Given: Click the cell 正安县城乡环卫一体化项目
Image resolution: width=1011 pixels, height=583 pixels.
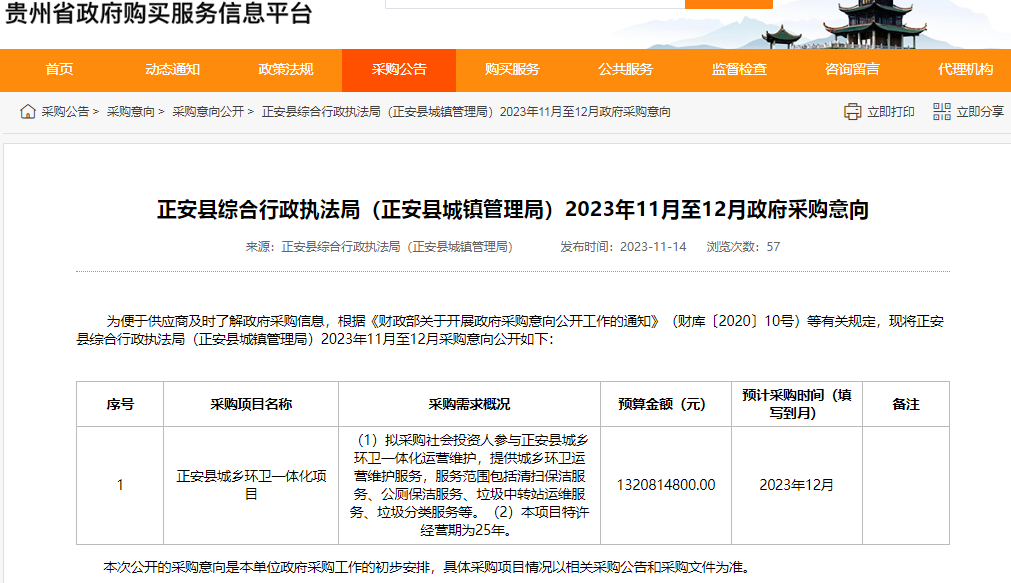Looking at the screenshot, I should pos(251,485).
